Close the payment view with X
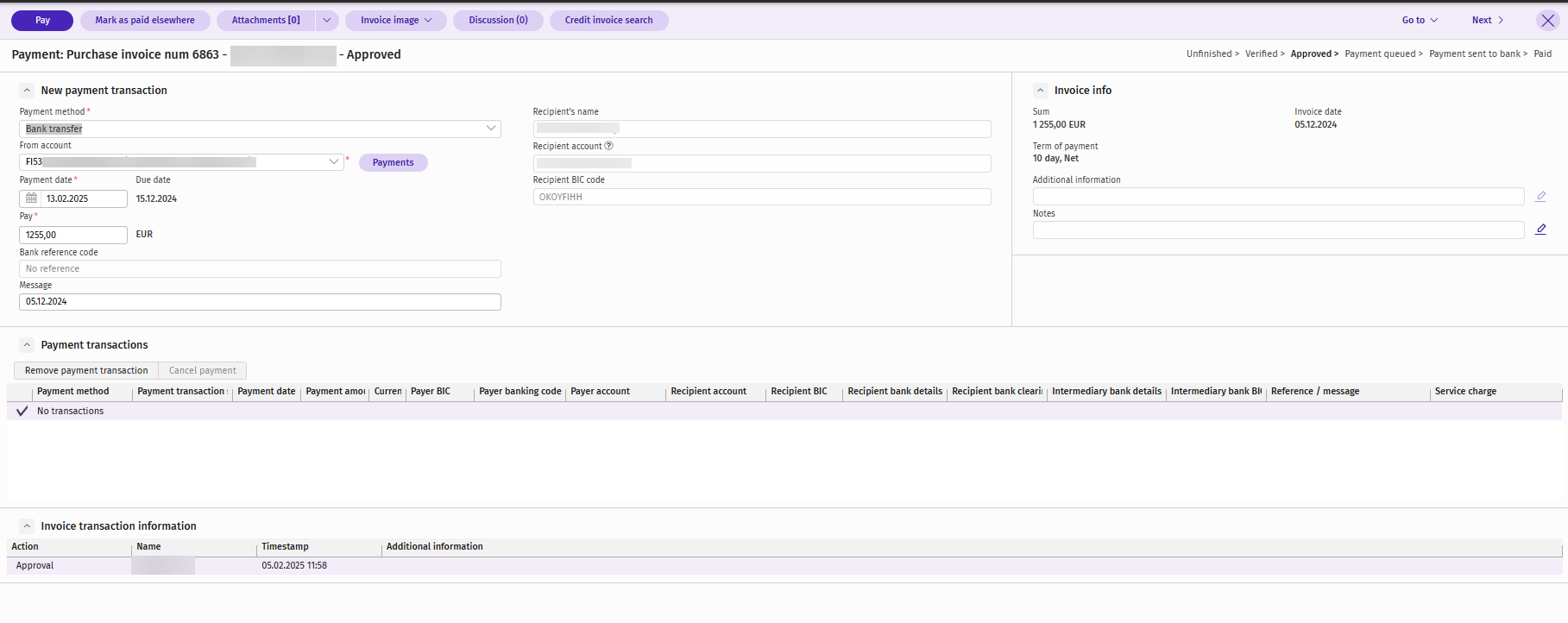Viewport: 1568px width, 623px height. pyautogui.click(x=1548, y=21)
